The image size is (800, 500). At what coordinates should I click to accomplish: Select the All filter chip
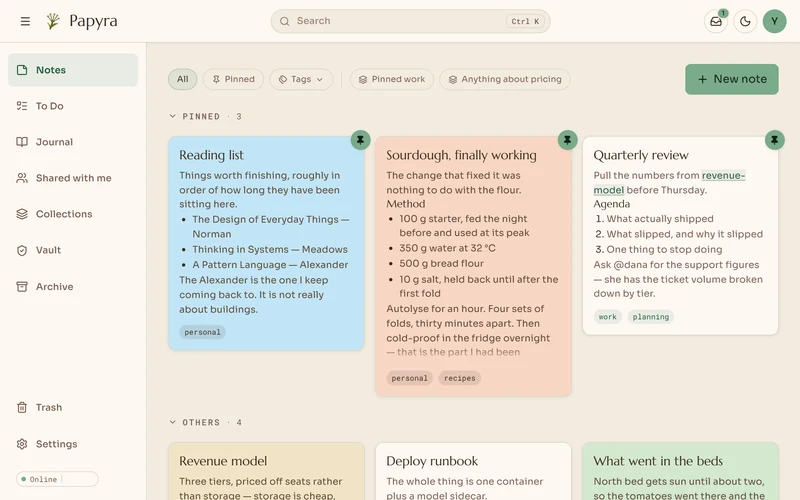[x=183, y=80]
